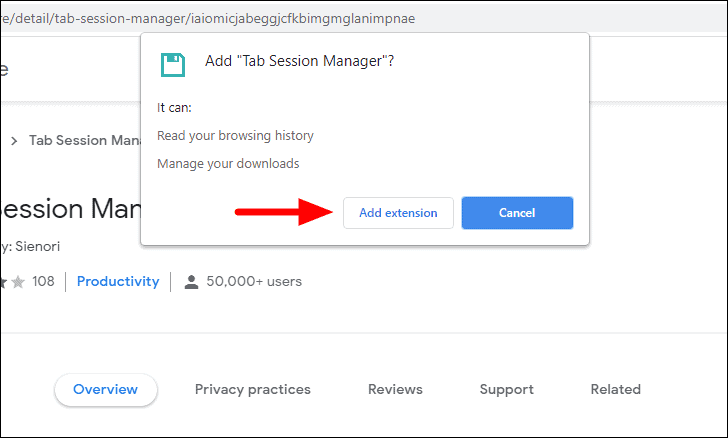Screen dimensions: 728x438
Task: Click the Tab Session Manager breadcrumb text
Action: [x=85, y=140]
